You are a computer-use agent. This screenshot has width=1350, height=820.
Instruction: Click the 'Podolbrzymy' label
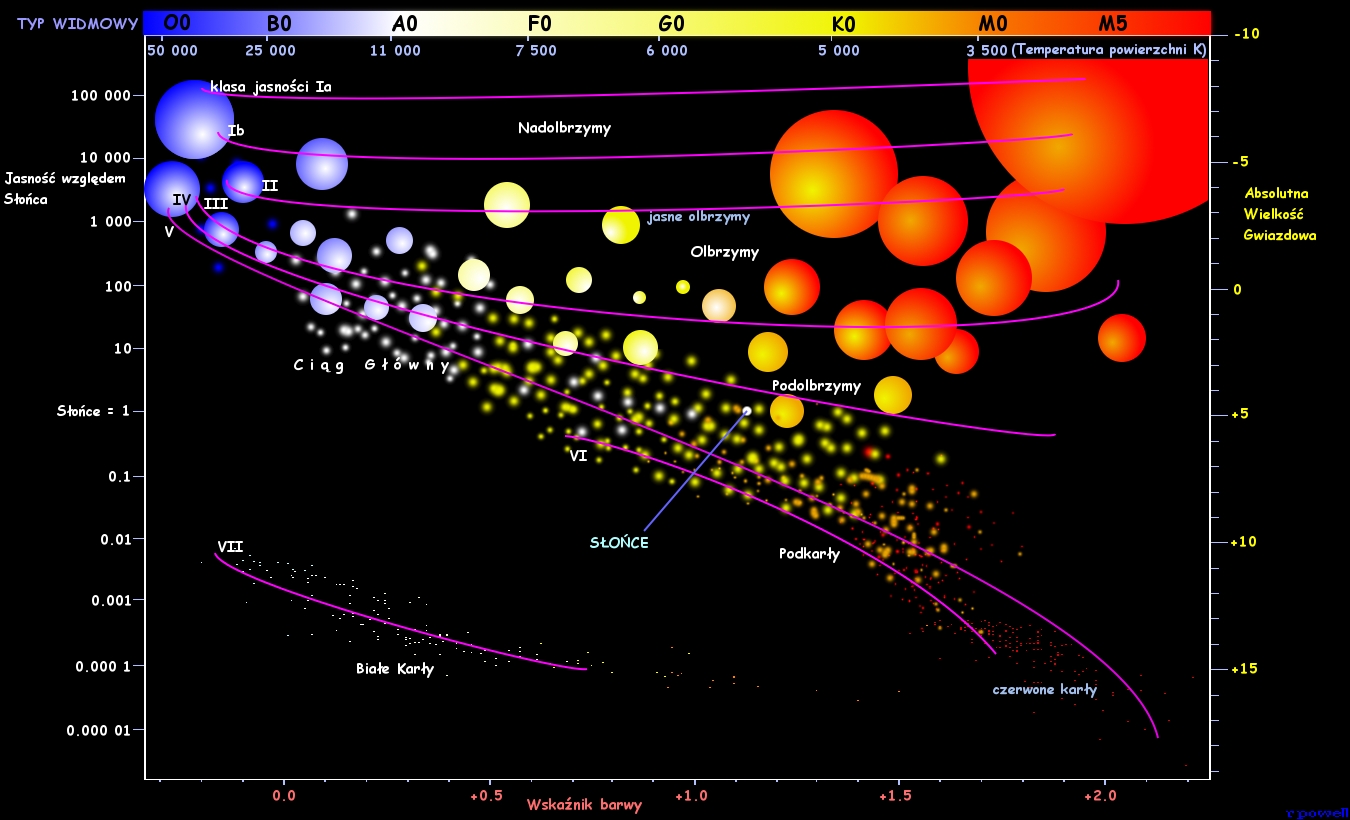pyautogui.click(x=816, y=386)
